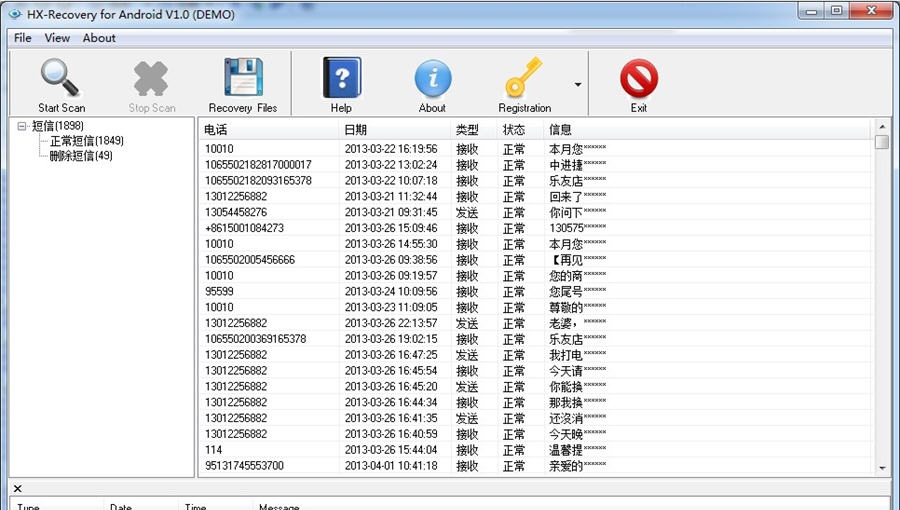Select 删除短信(49) in the tree
Image resolution: width=900 pixels, height=510 pixels.
click(81, 156)
